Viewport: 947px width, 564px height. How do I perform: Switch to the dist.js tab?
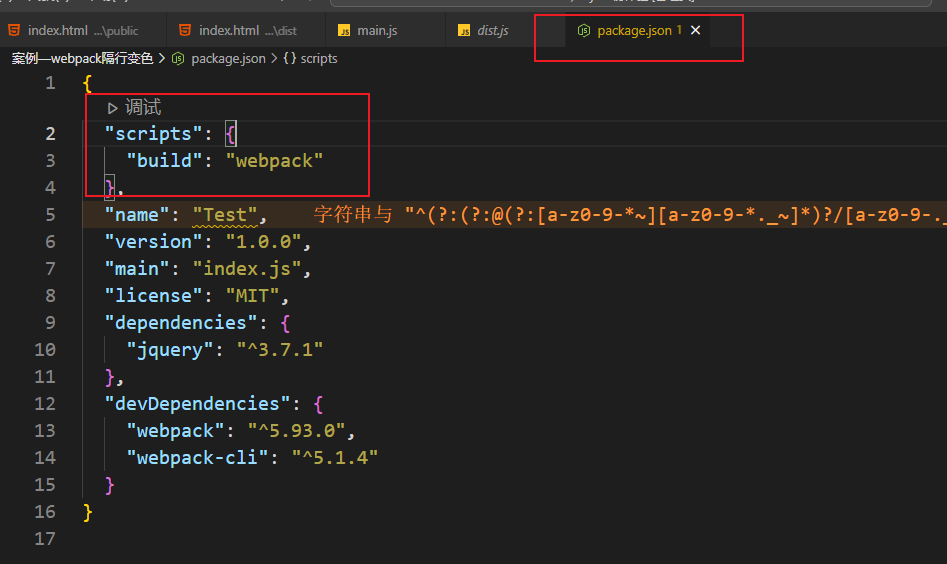[483, 30]
